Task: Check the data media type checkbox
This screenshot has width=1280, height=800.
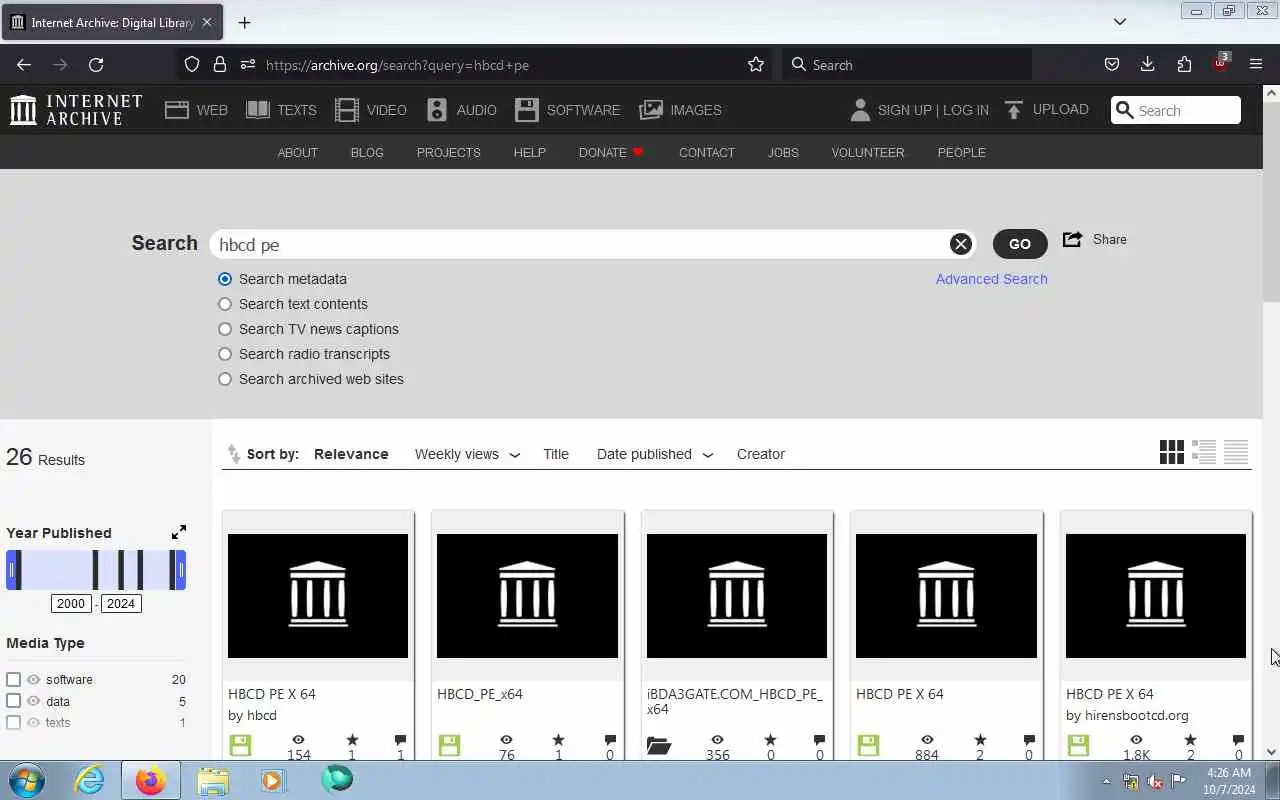Action: (14, 701)
